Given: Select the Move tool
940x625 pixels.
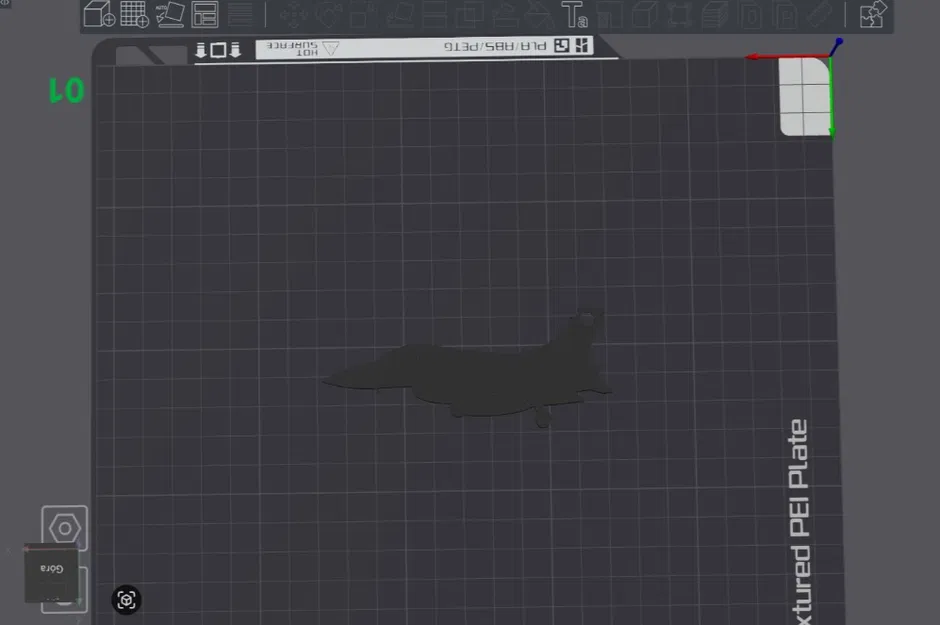Looking at the screenshot, I should [294, 14].
